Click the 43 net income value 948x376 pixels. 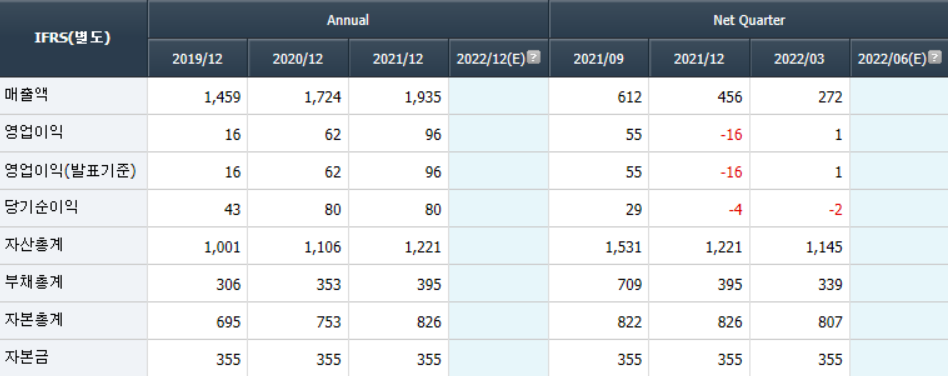coord(232,209)
